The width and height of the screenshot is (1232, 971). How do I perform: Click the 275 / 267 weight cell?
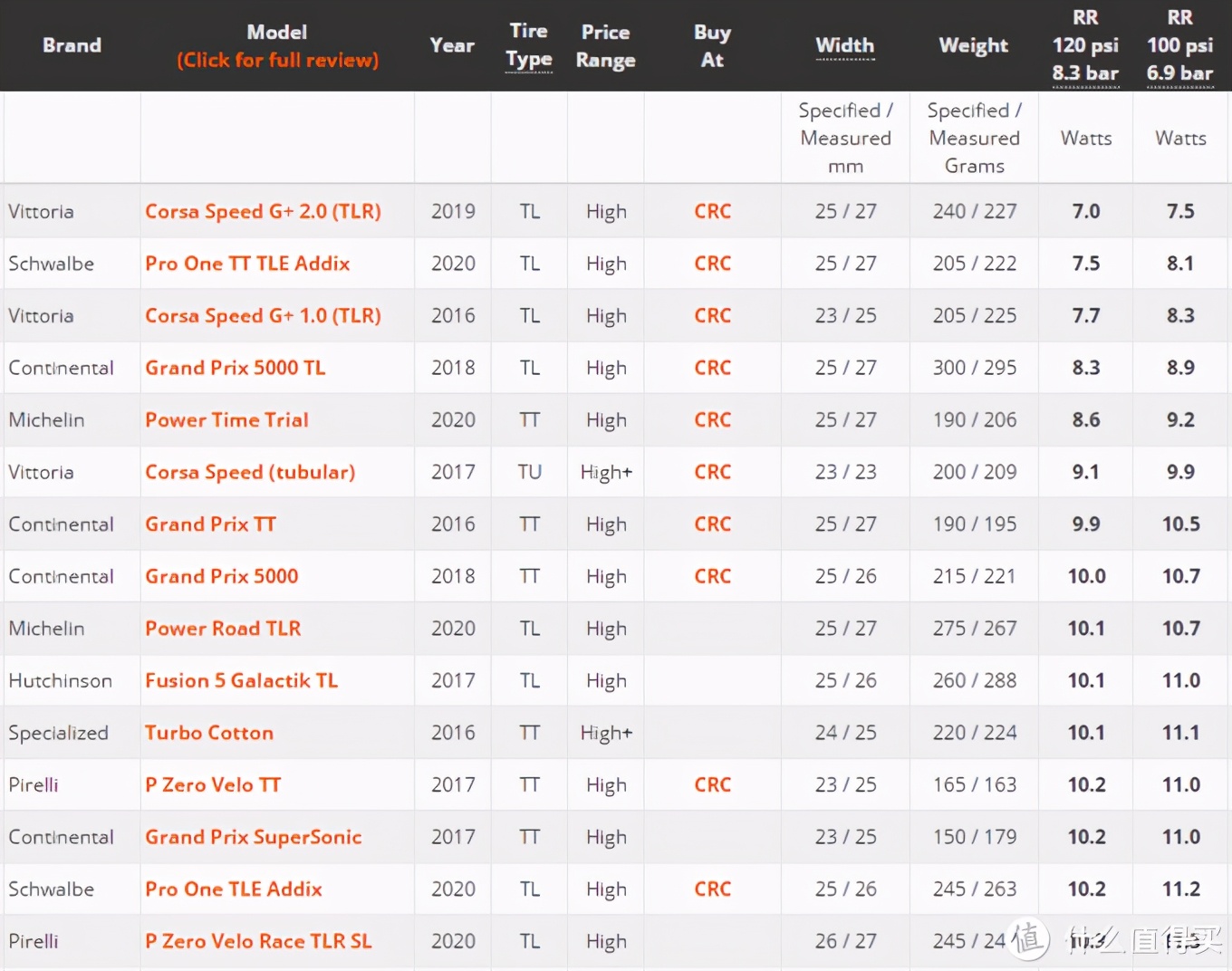point(975,629)
